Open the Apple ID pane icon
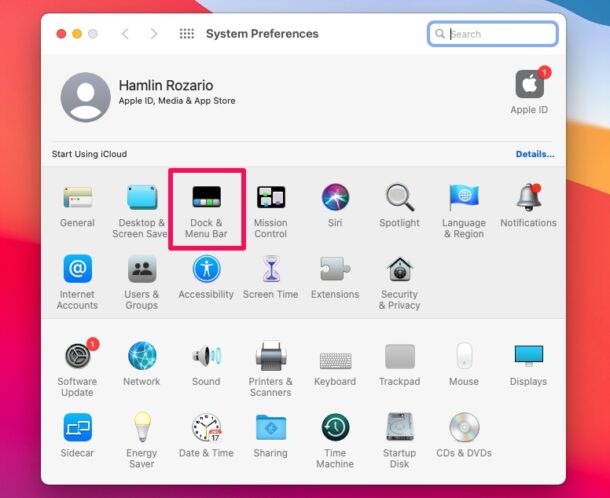 [x=530, y=84]
